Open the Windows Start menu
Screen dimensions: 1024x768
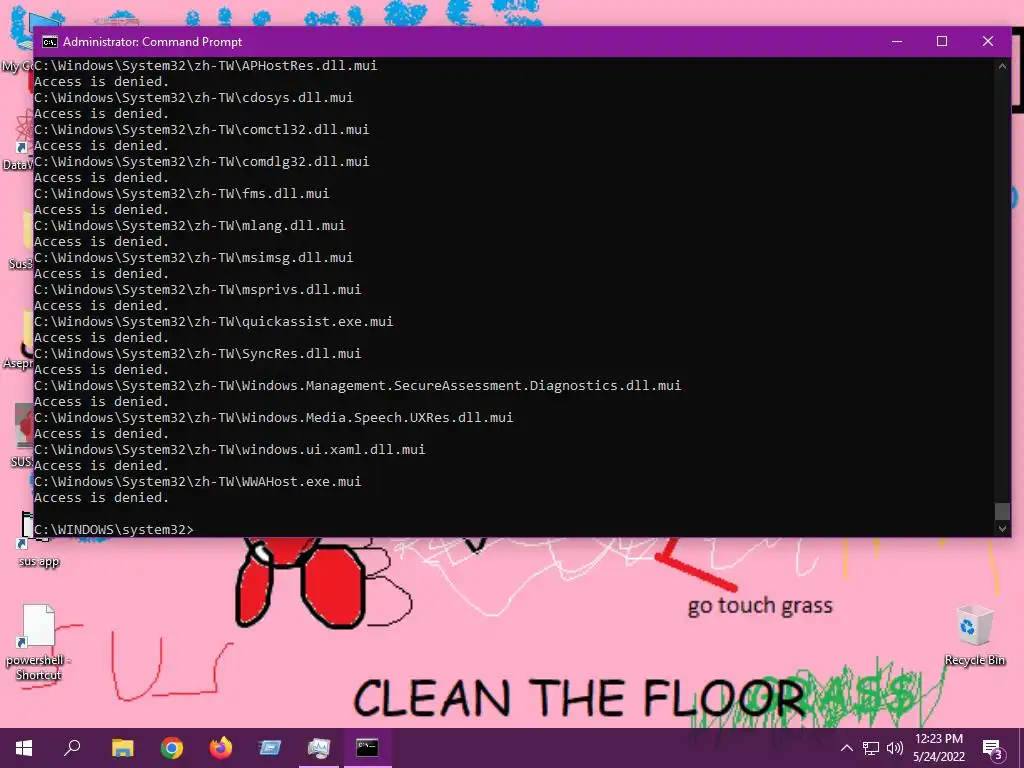point(24,748)
